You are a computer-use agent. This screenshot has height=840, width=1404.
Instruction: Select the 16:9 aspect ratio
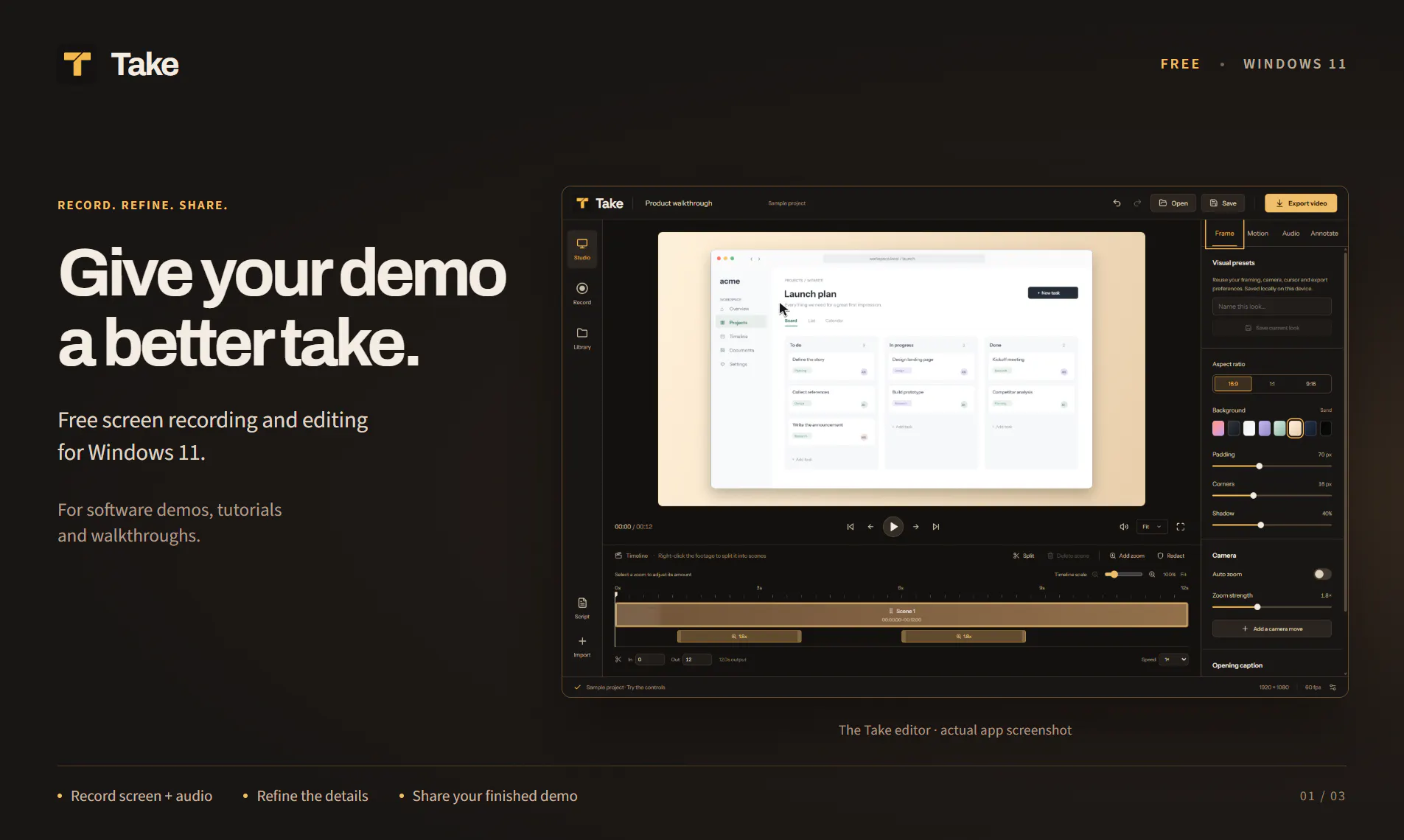(1233, 384)
